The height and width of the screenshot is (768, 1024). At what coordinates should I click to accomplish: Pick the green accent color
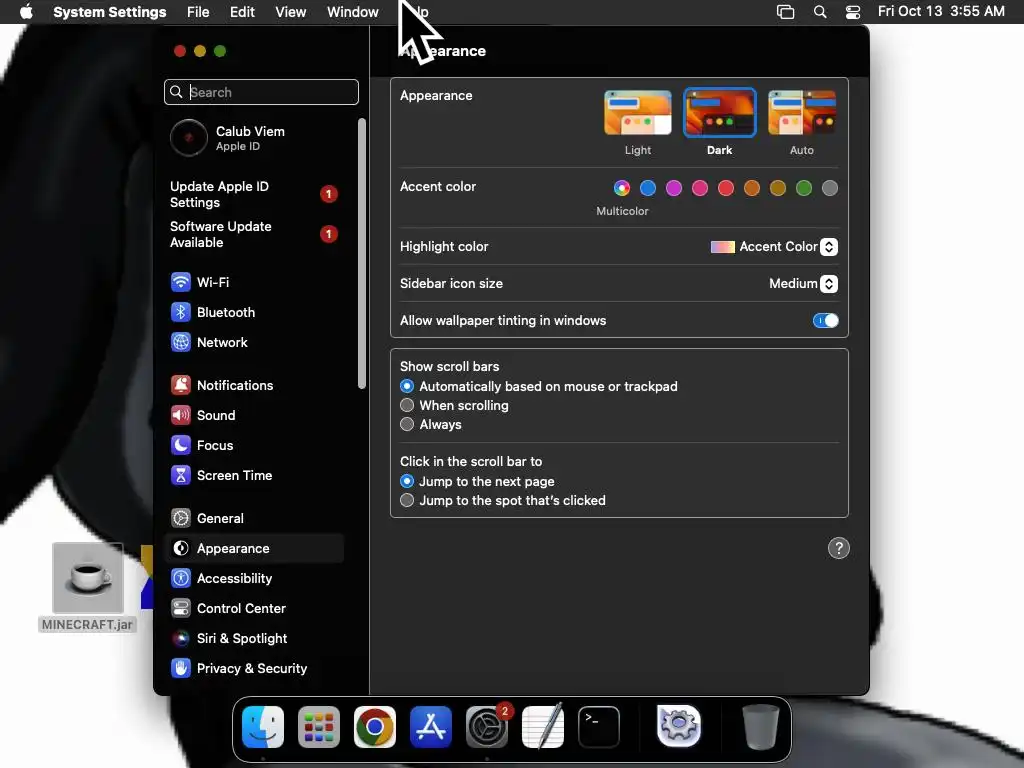coord(804,188)
